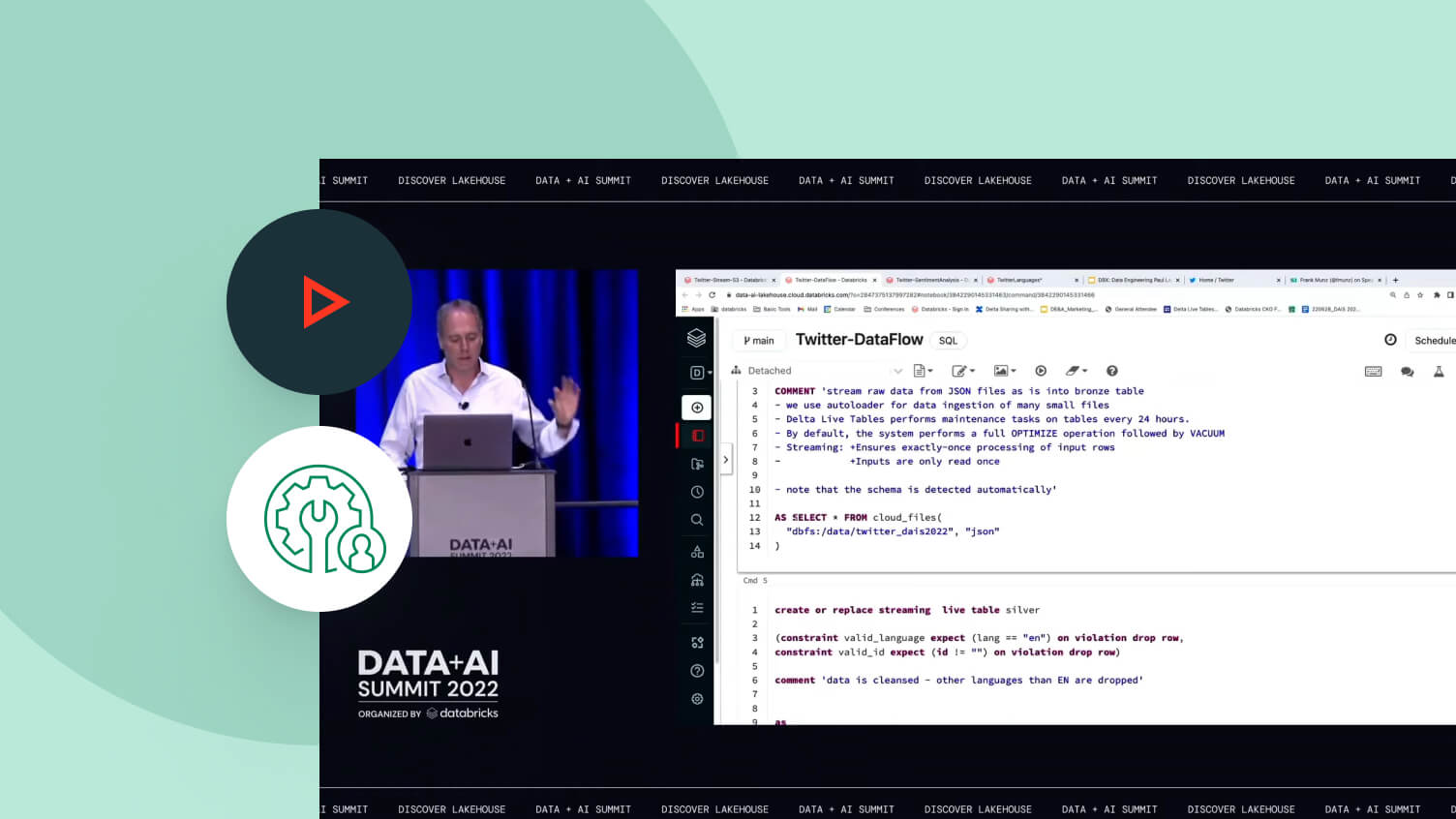
Task: Open the Clear eraser dropdown menu
Action: coord(1076,371)
